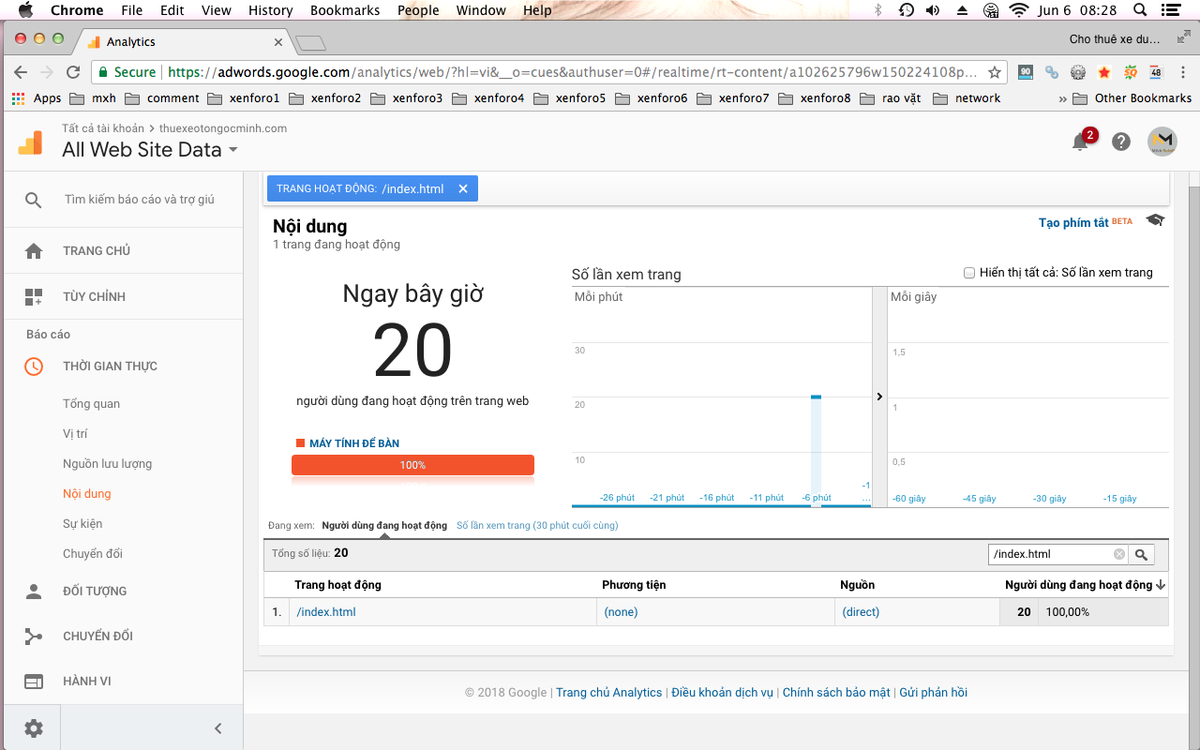
Task: Open Trang chủ Analytics footer link
Action: click(609, 692)
